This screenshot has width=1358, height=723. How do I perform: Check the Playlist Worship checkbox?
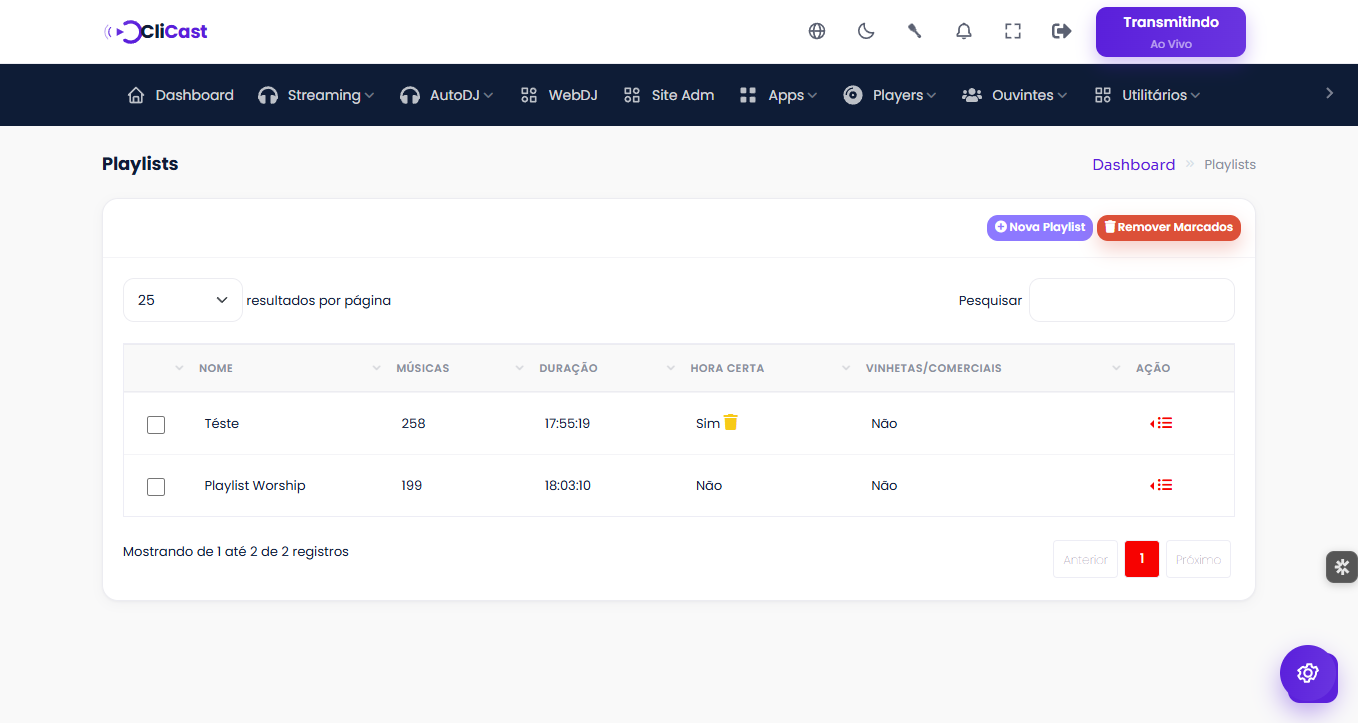[156, 487]
